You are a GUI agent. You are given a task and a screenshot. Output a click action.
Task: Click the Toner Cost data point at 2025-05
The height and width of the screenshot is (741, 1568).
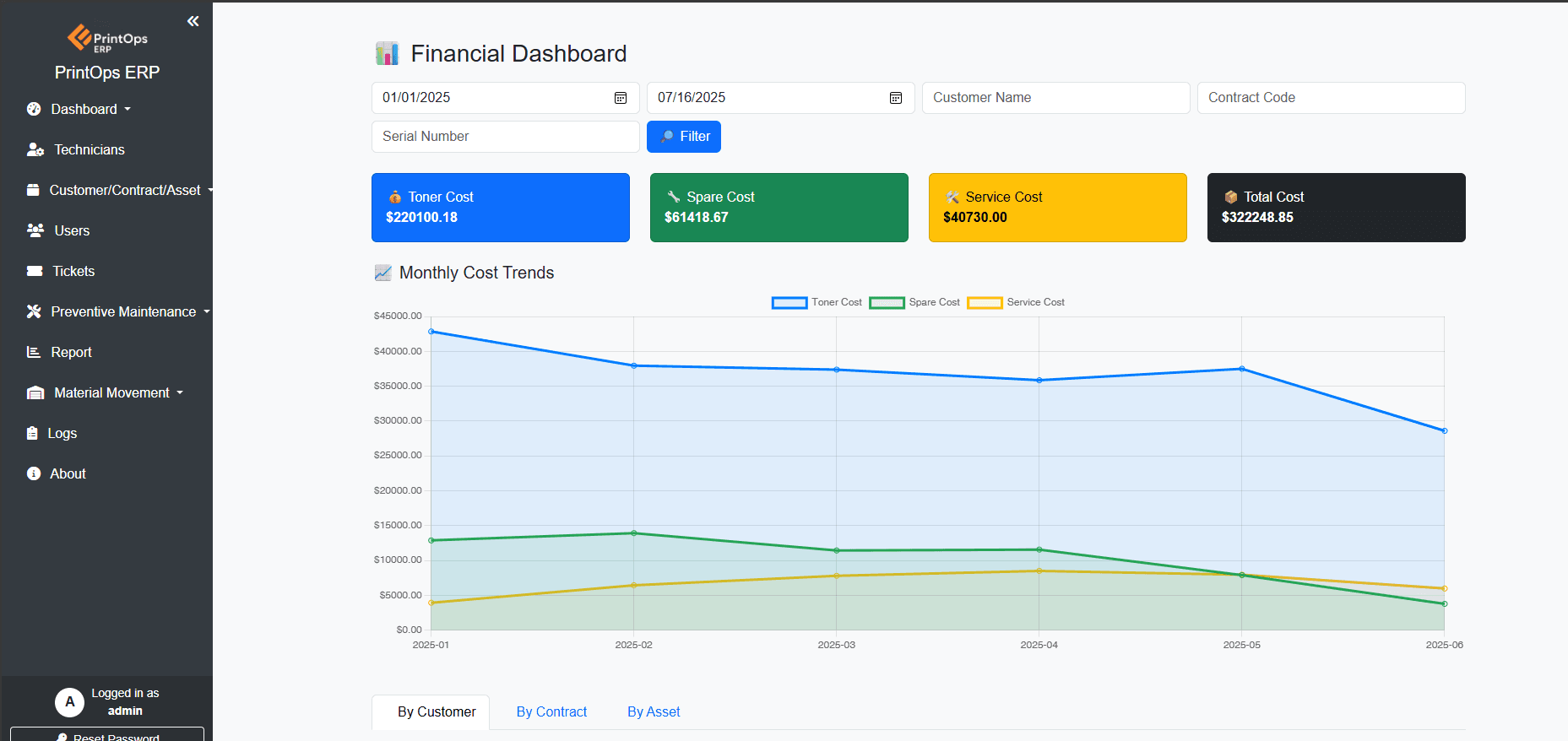[1242, 369]
